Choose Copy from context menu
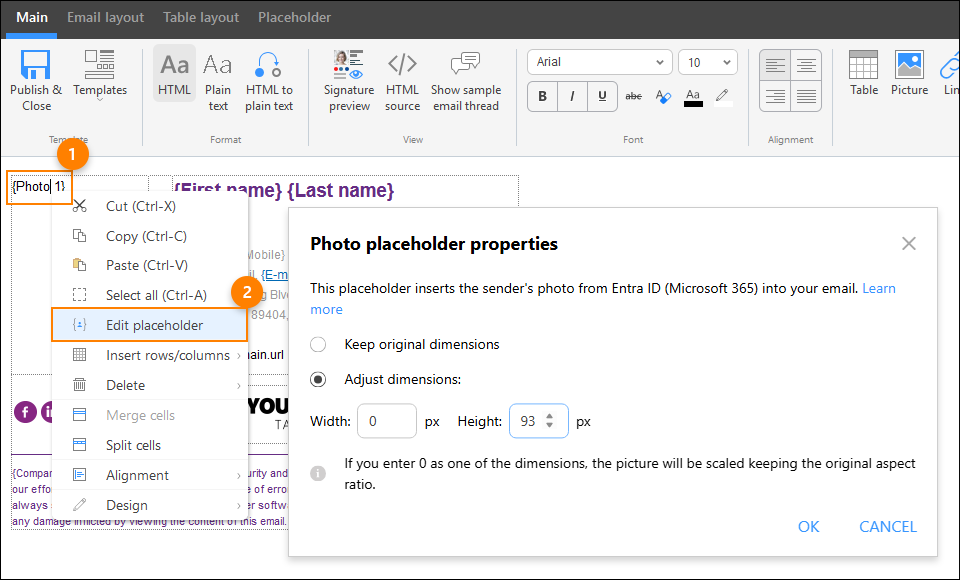The image size is (960, 580). 150,236
